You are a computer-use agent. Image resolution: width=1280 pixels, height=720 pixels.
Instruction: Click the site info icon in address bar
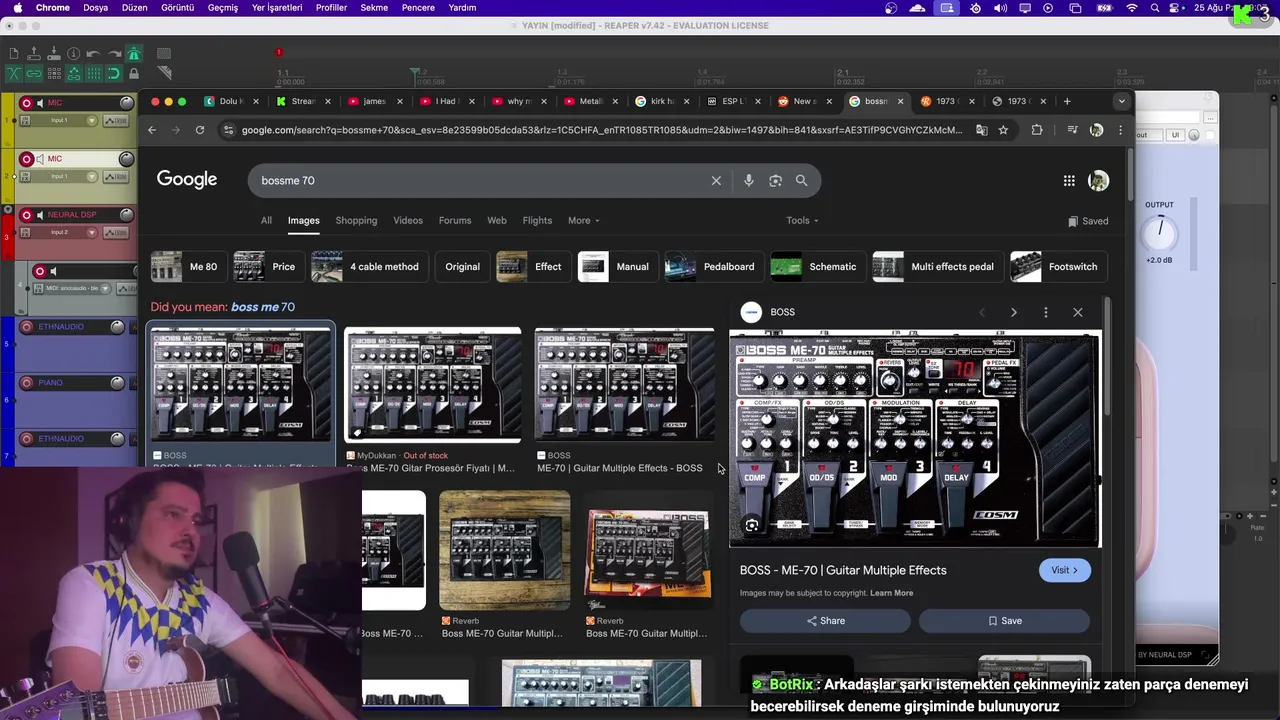point(229,130)
